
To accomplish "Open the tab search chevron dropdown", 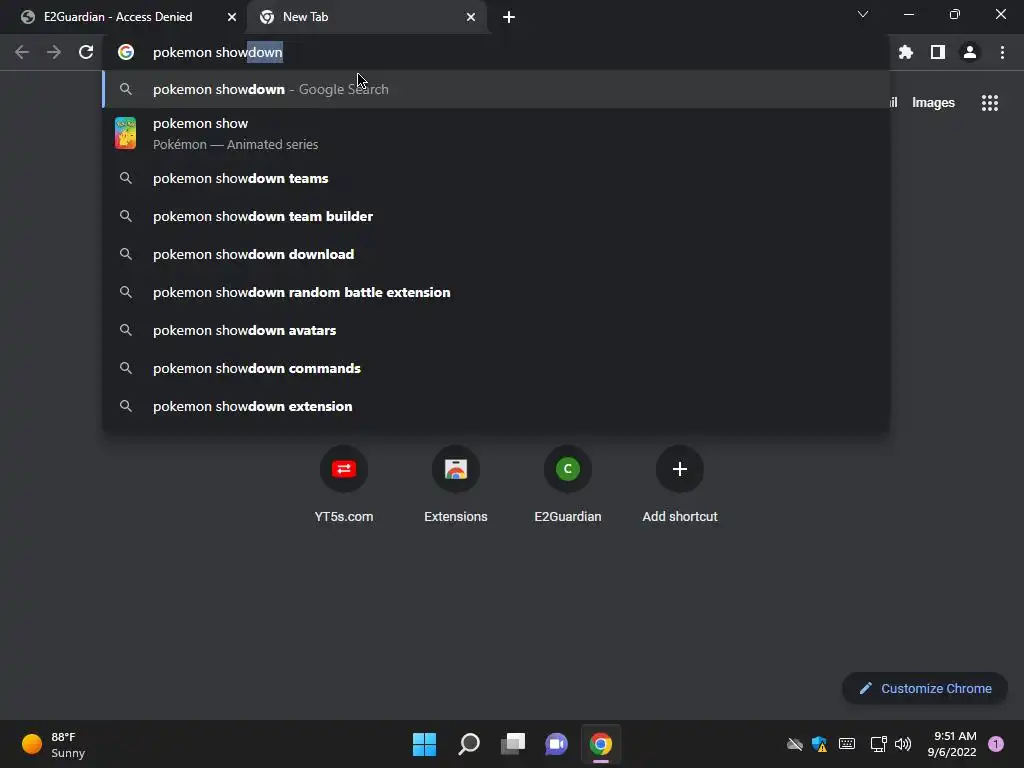I will tap(863, 14).
